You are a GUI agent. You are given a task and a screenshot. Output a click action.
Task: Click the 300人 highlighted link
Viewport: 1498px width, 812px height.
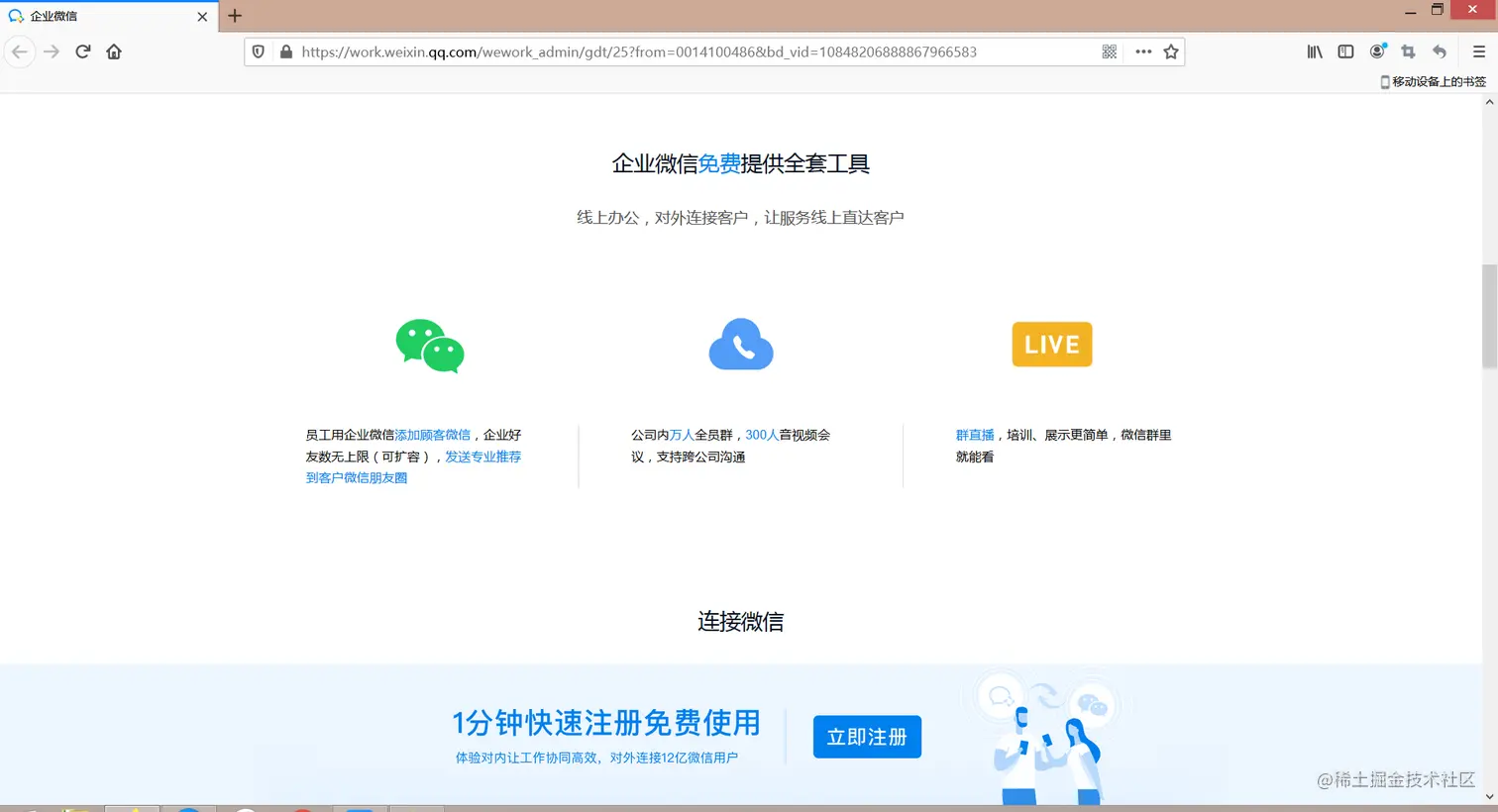[762, 435]
